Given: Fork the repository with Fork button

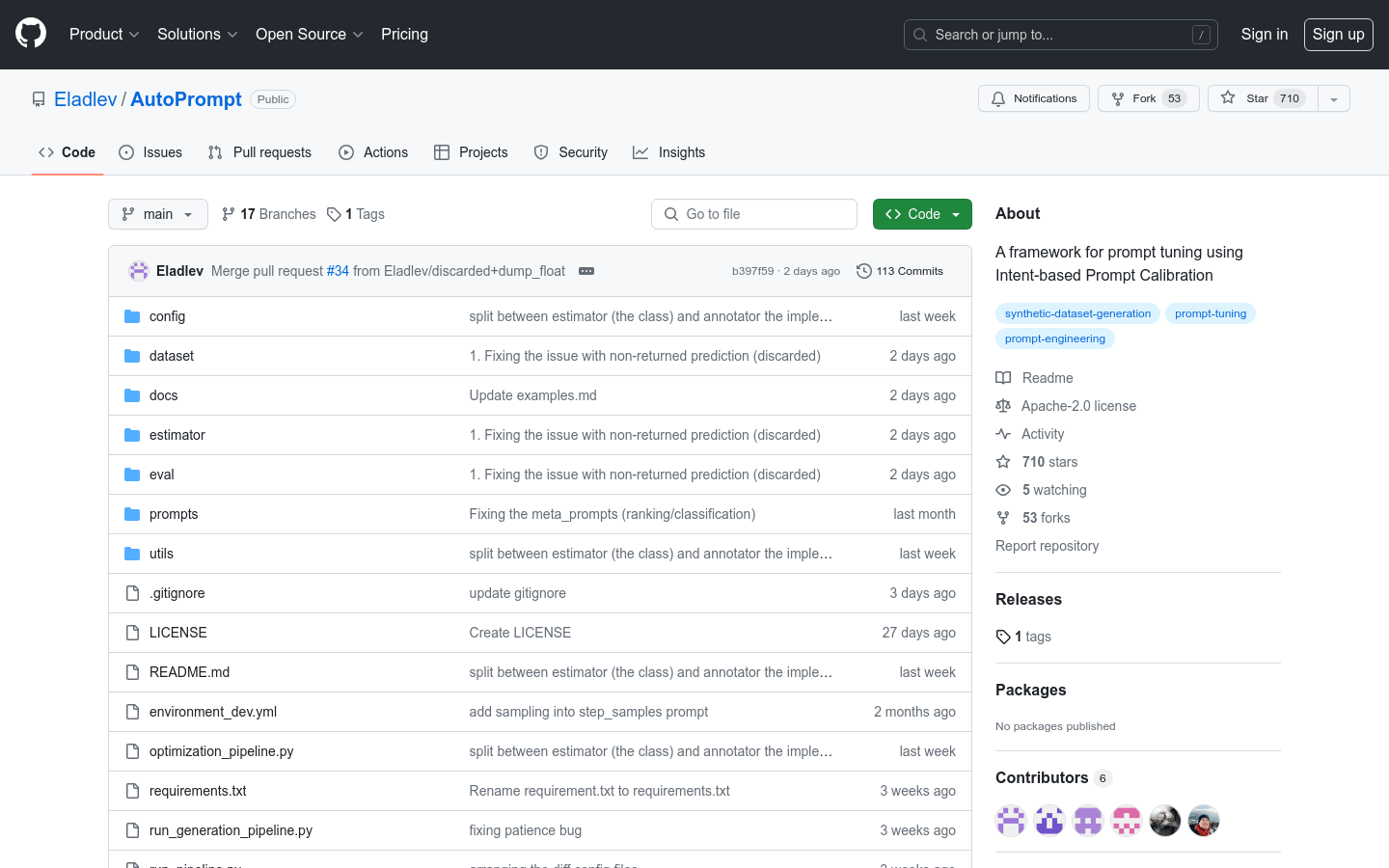Looking at the screenshot, I should point(1148,98).
